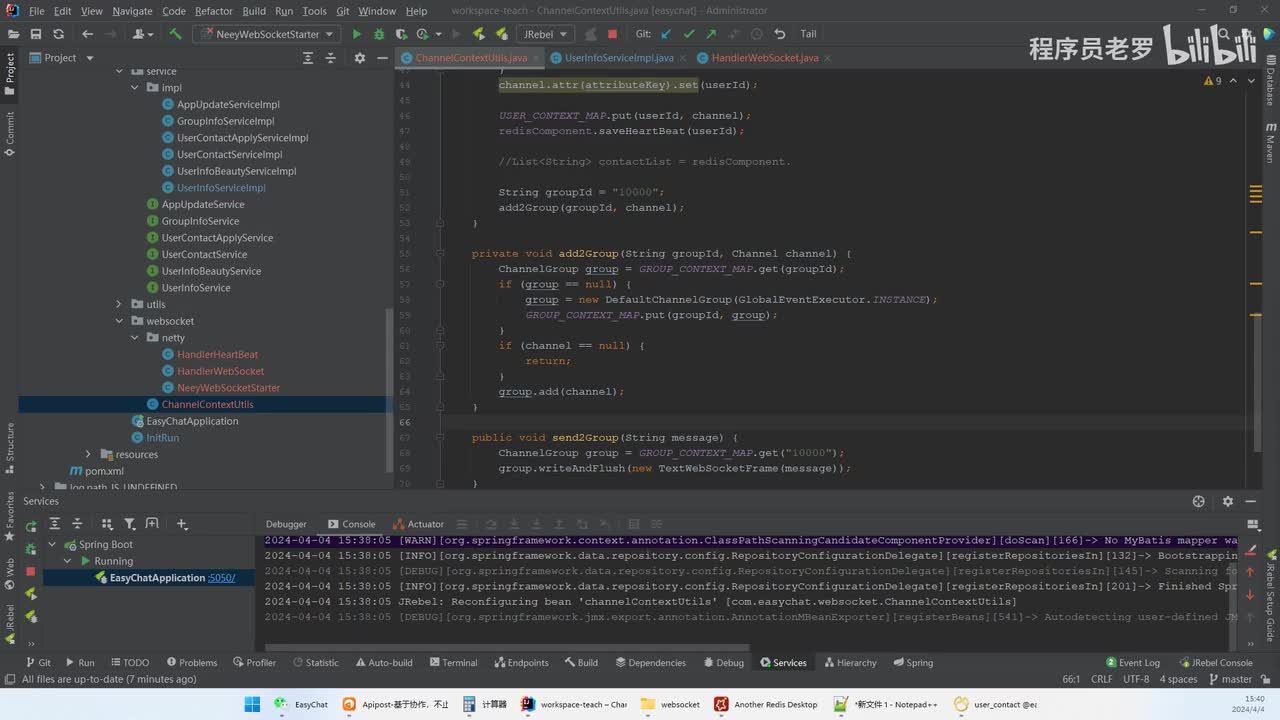The image size is (1280, 720).
Task: Open the :5050/ port link
Action: point(221,578)
